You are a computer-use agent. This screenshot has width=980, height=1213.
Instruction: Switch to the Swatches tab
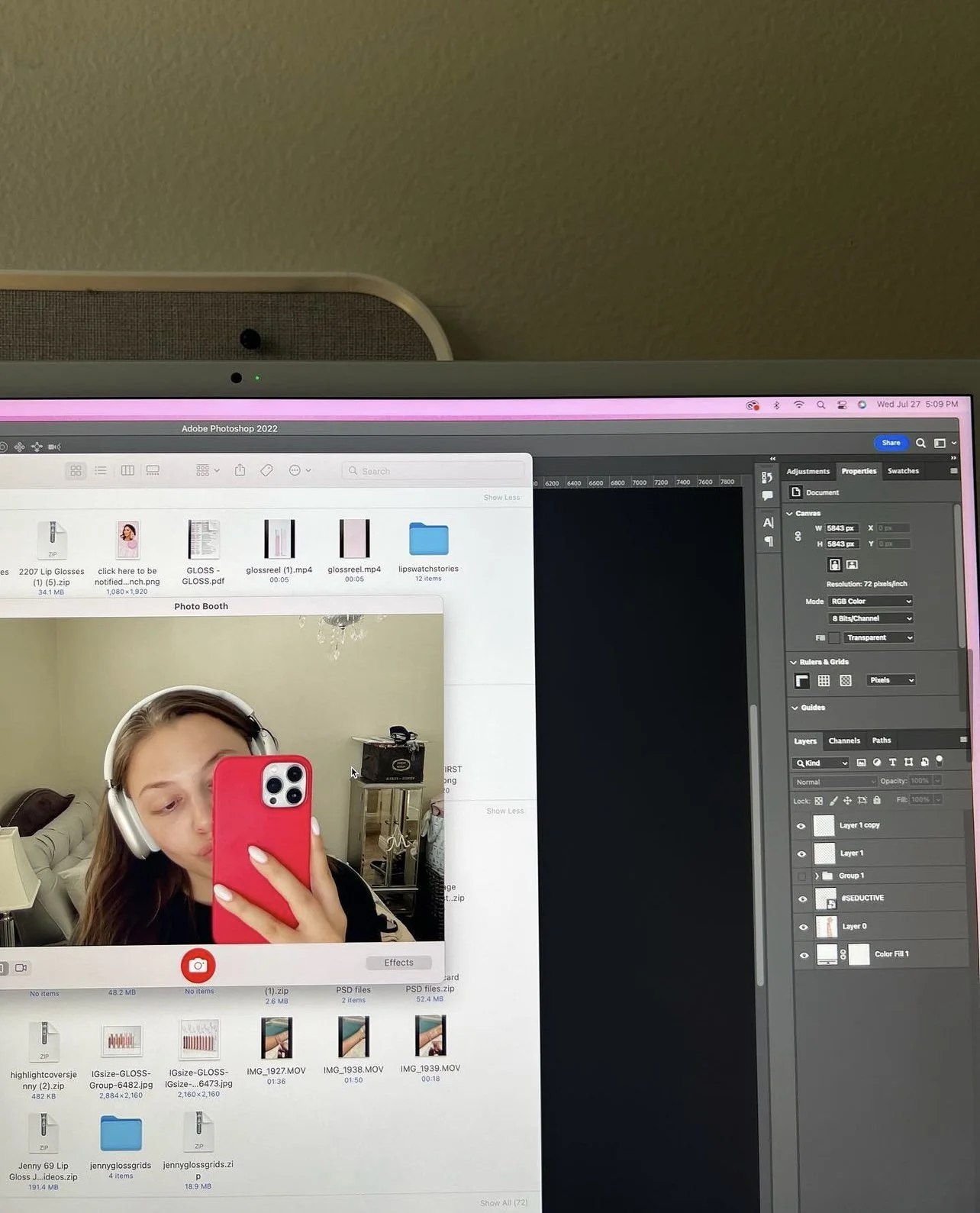tap(903, 472)
